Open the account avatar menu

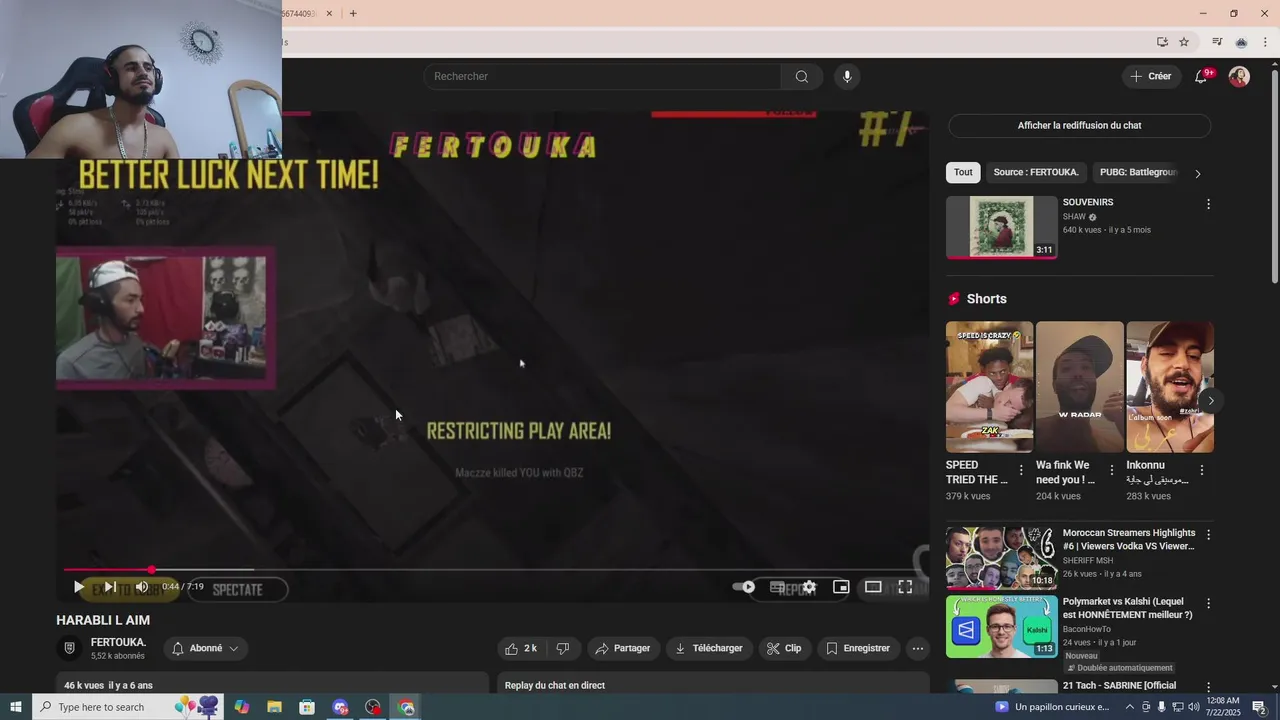[1239, 76]
